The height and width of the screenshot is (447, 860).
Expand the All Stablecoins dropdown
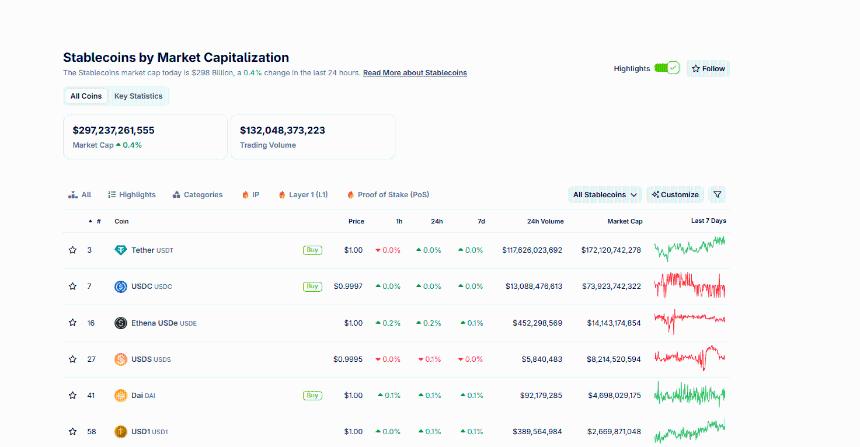pos(605,195)
